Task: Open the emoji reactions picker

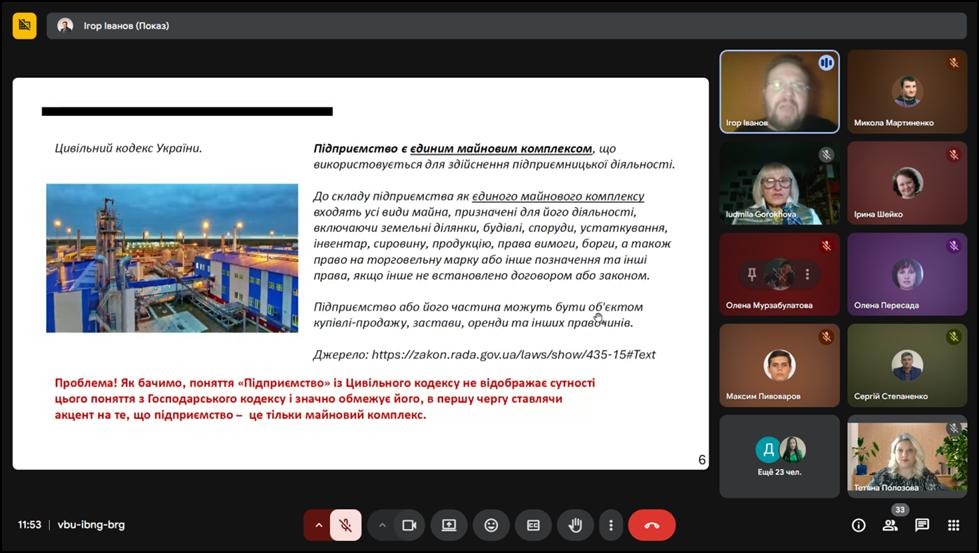Action: [491, 525]
